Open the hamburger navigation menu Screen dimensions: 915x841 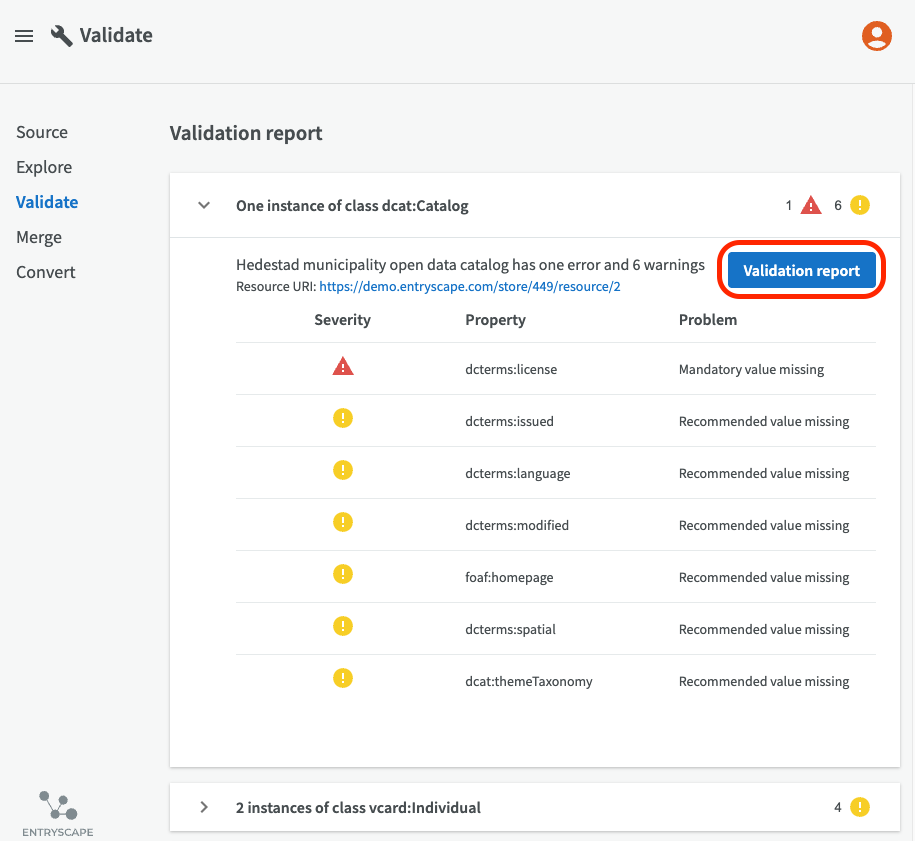pos(24,36)
